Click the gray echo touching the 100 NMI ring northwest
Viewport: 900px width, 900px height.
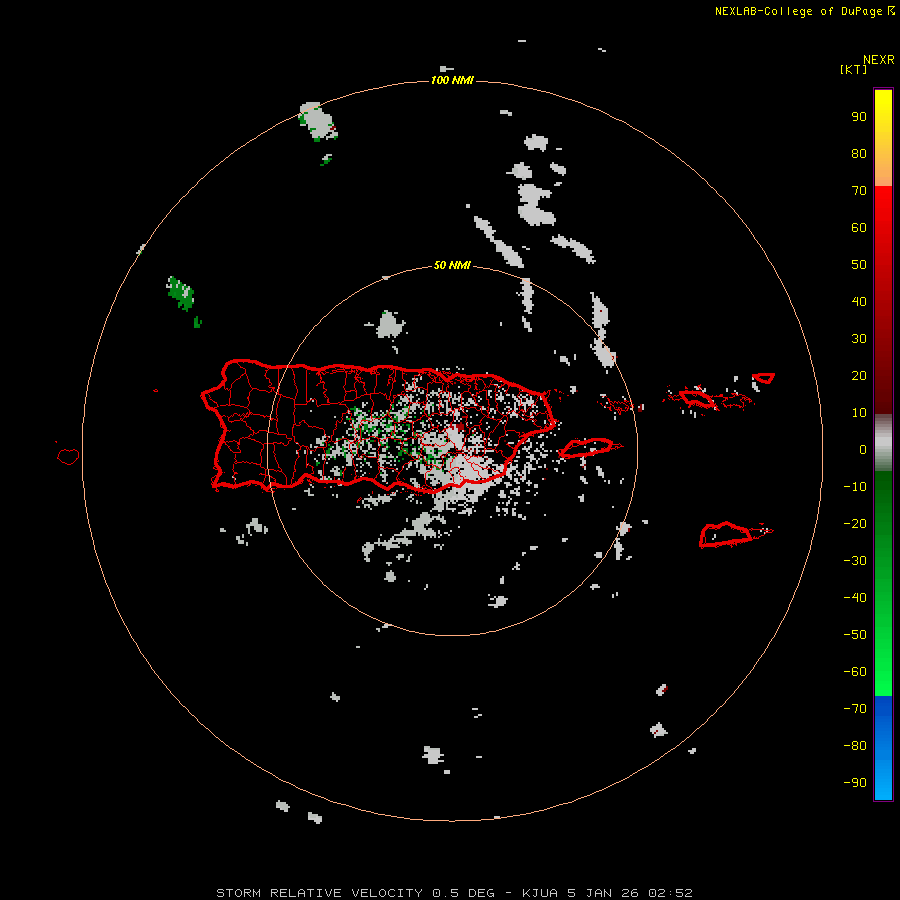tap(317, 122)
